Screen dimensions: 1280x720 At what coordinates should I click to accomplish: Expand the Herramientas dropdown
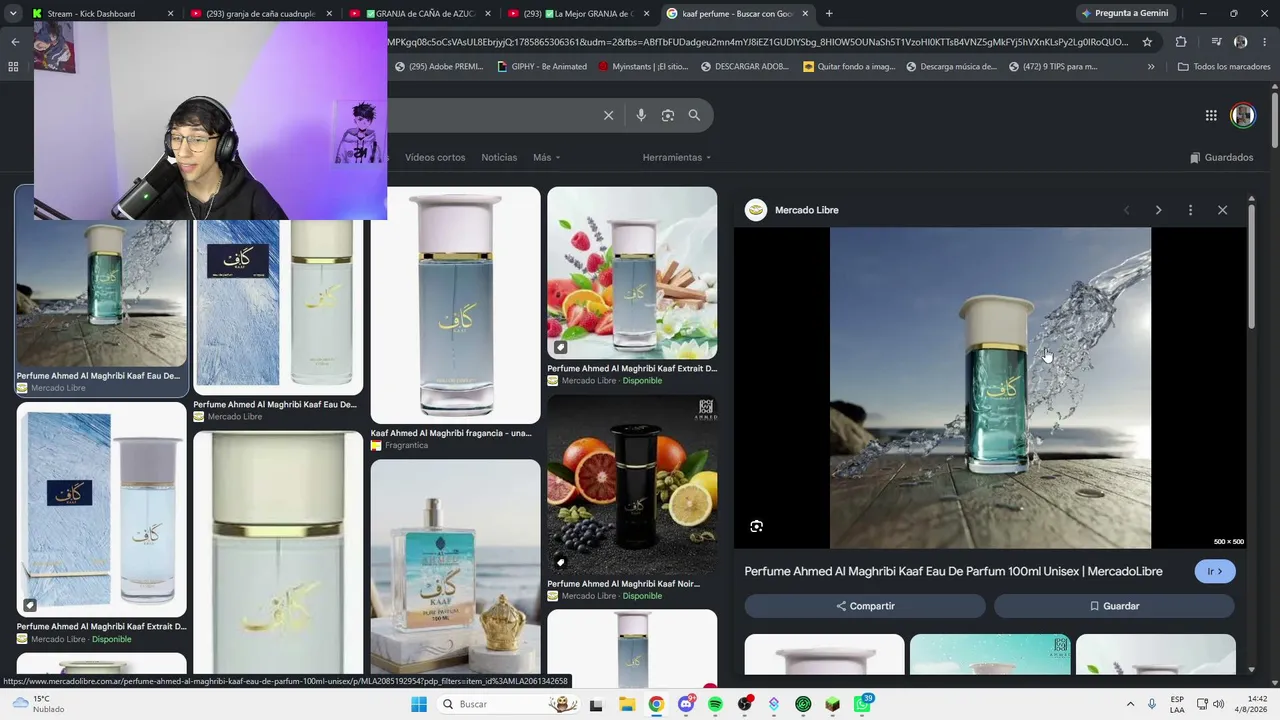coord(677,157)
